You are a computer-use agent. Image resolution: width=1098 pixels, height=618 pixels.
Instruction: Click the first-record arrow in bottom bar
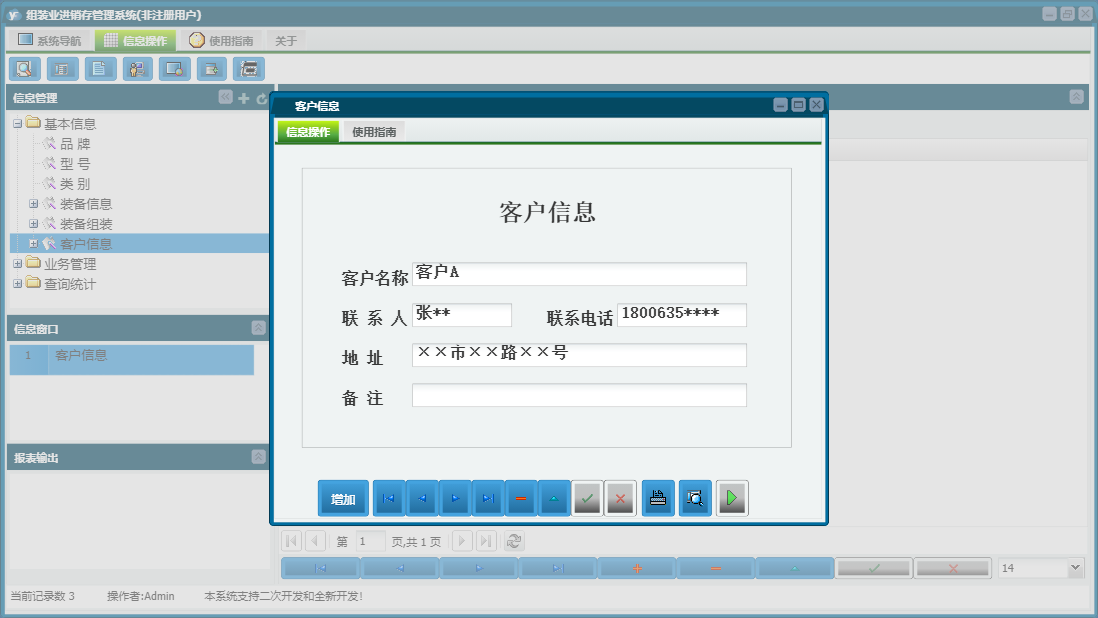[321, 568]
